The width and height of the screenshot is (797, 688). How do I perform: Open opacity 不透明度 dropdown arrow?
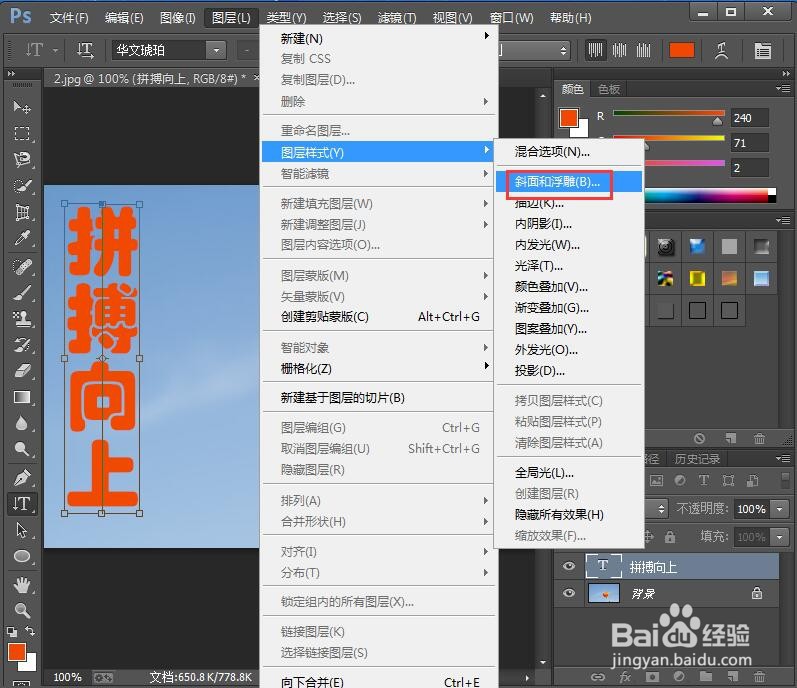779,509
